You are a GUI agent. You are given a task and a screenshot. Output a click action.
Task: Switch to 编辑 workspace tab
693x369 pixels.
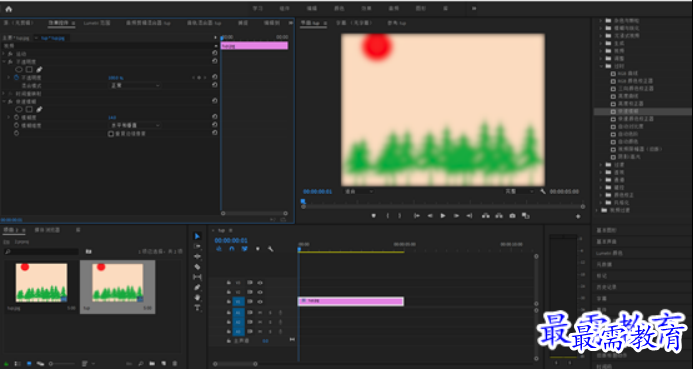point(312,8)
